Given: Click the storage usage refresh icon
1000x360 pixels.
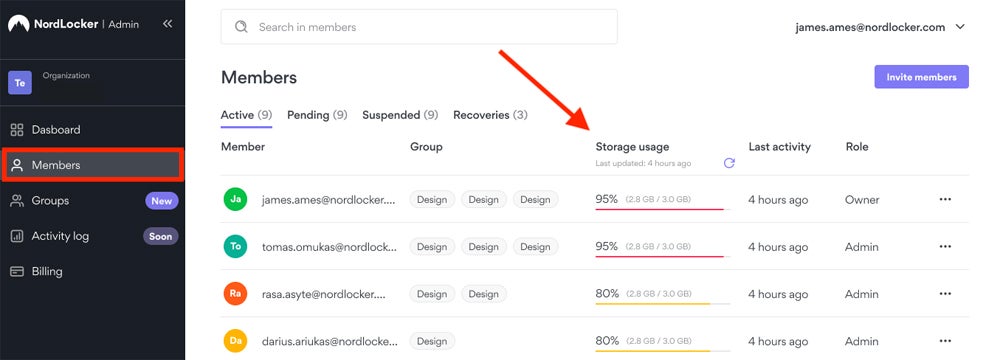Looking at the screenshot, I should (729, 163).
